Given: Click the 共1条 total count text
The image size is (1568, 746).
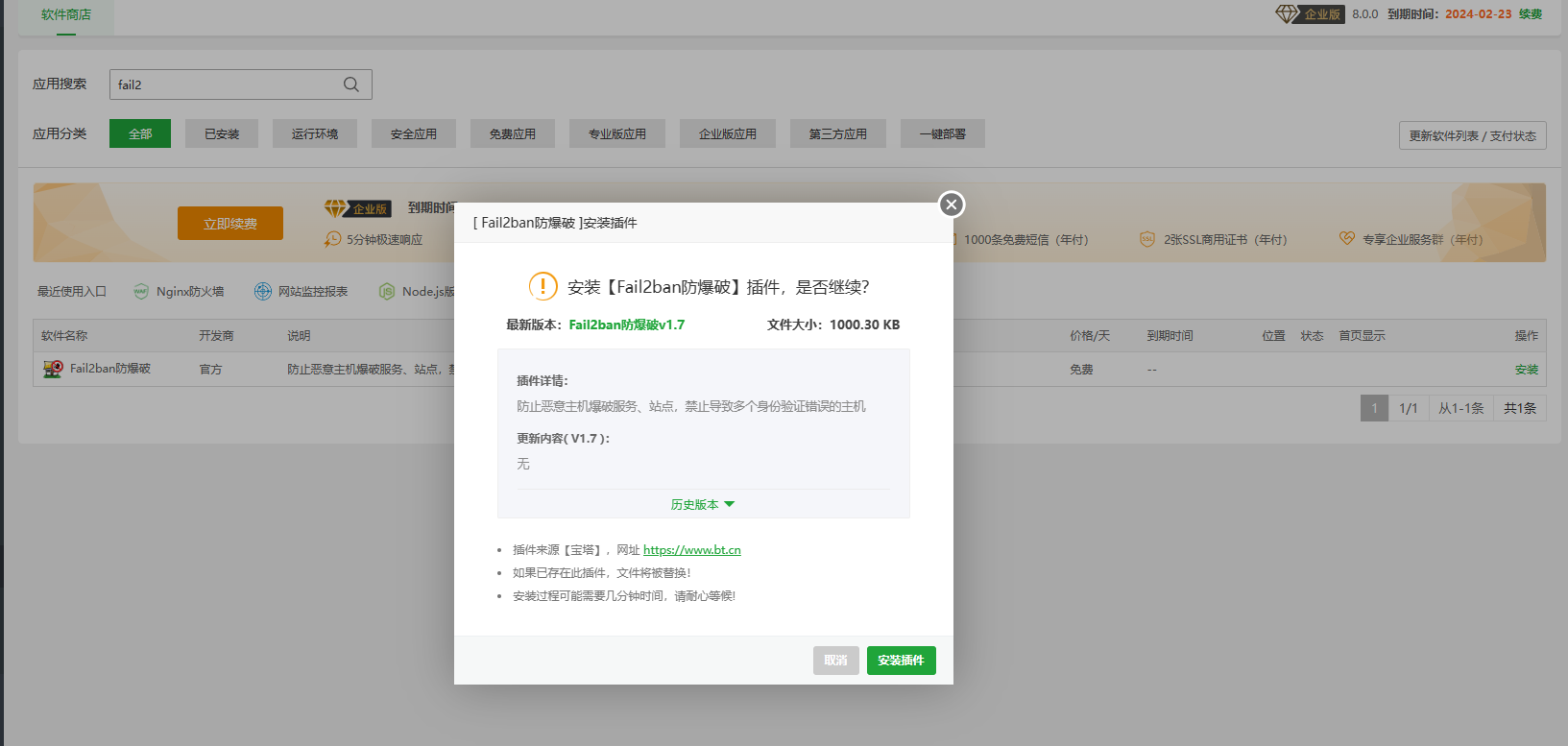Looking at the screenshot, I should point(1520,408).
